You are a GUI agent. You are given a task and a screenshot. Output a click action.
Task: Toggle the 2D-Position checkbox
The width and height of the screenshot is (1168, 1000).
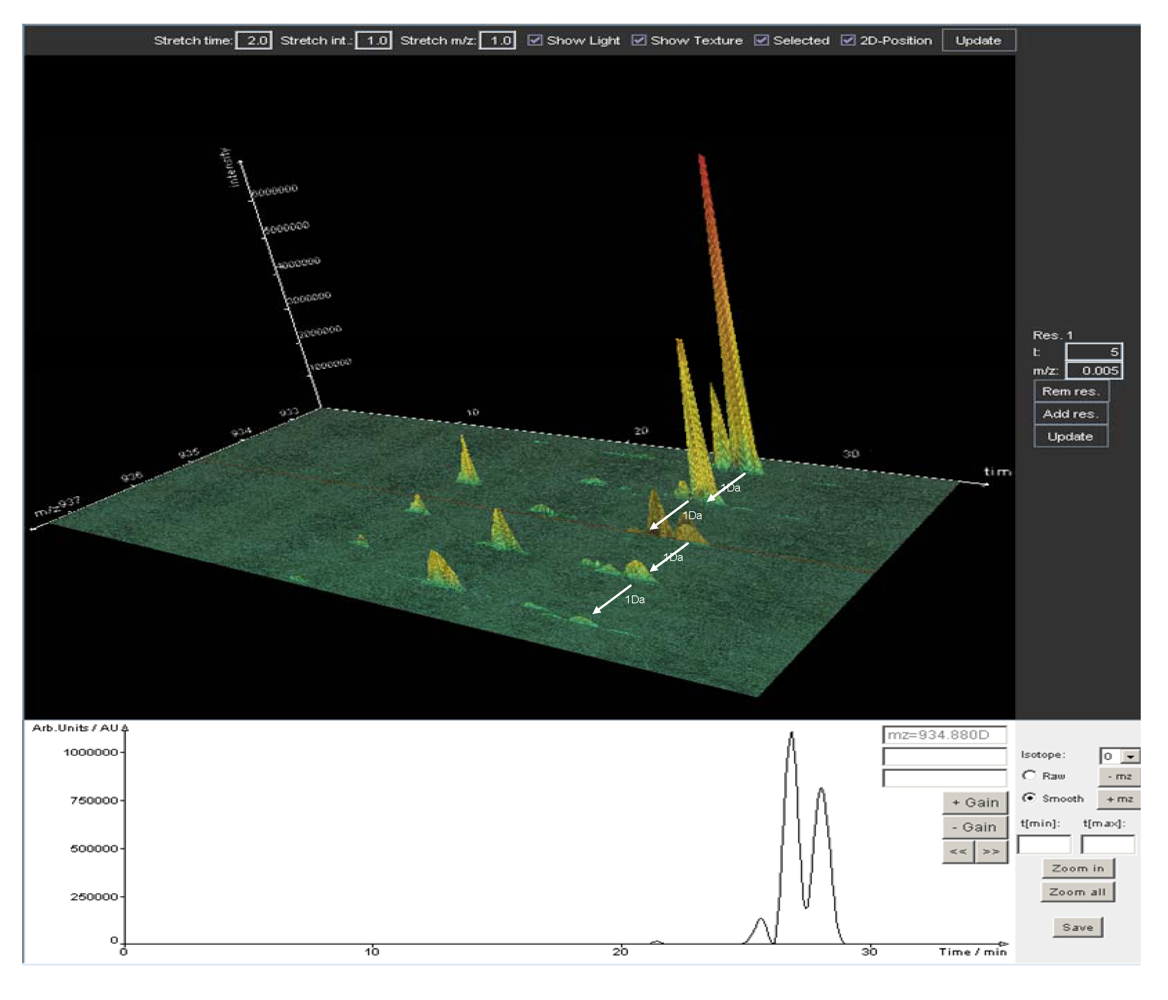click(x=849, y=41)
